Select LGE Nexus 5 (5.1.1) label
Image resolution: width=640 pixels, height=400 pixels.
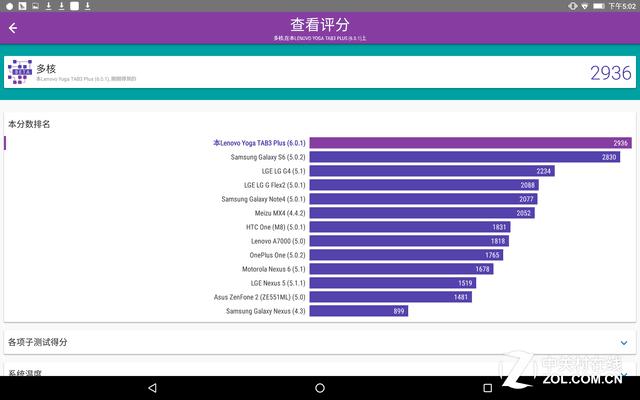click(278, 283)
